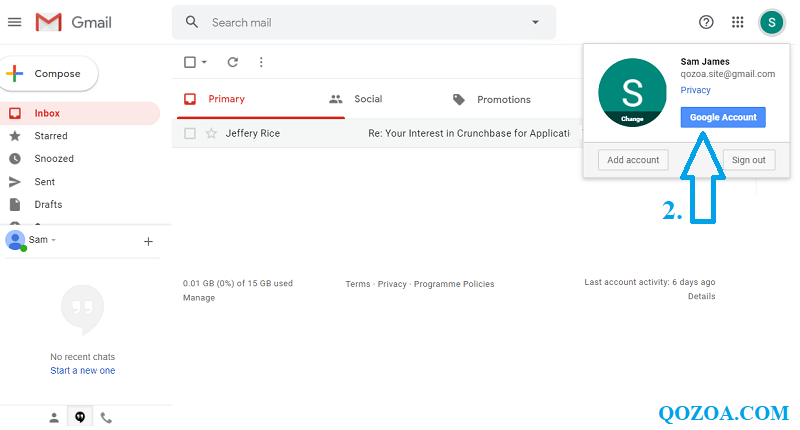Refresh the inbox

click(233, 62)
